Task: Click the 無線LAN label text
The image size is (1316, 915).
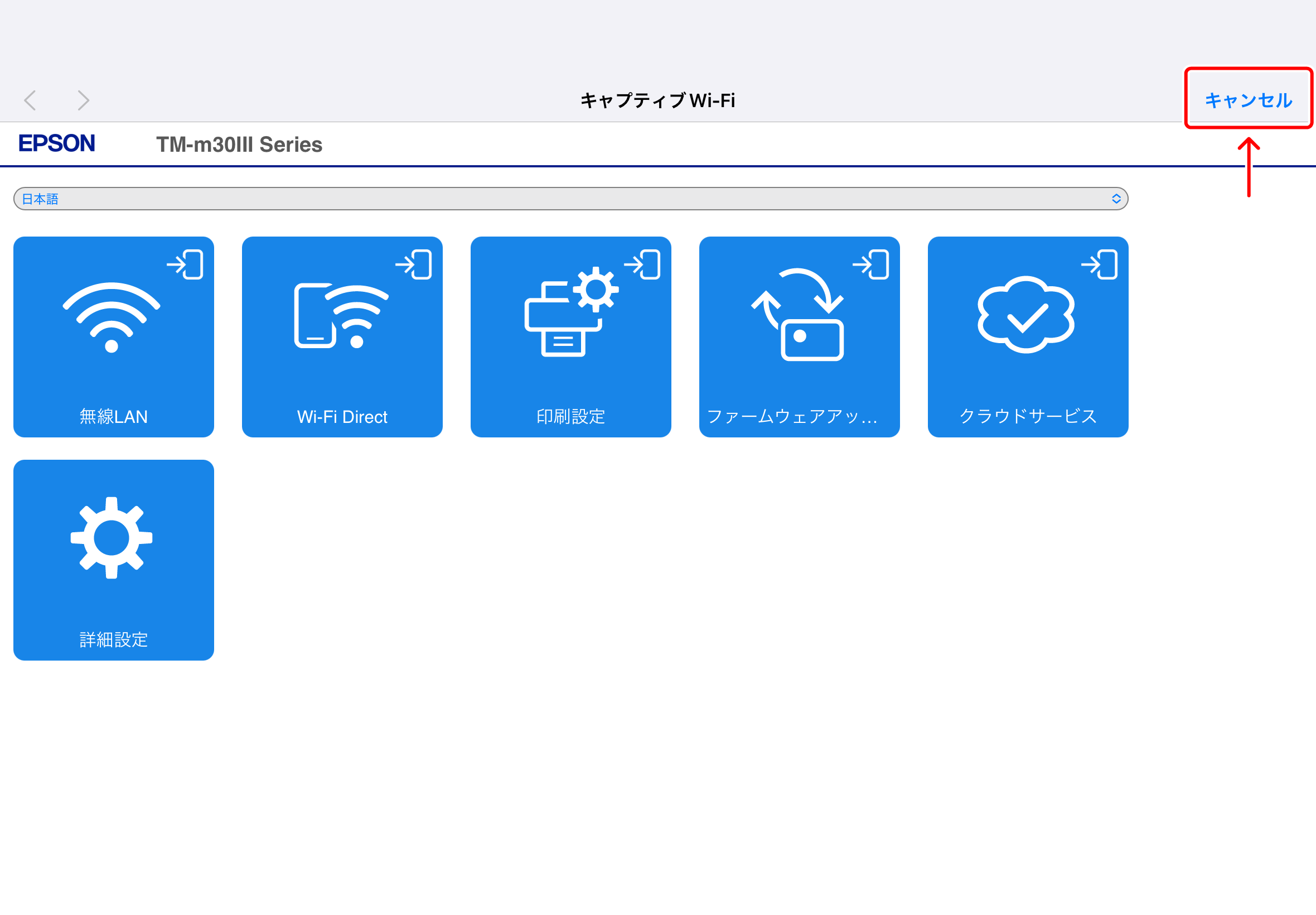Action: point(113,416)
